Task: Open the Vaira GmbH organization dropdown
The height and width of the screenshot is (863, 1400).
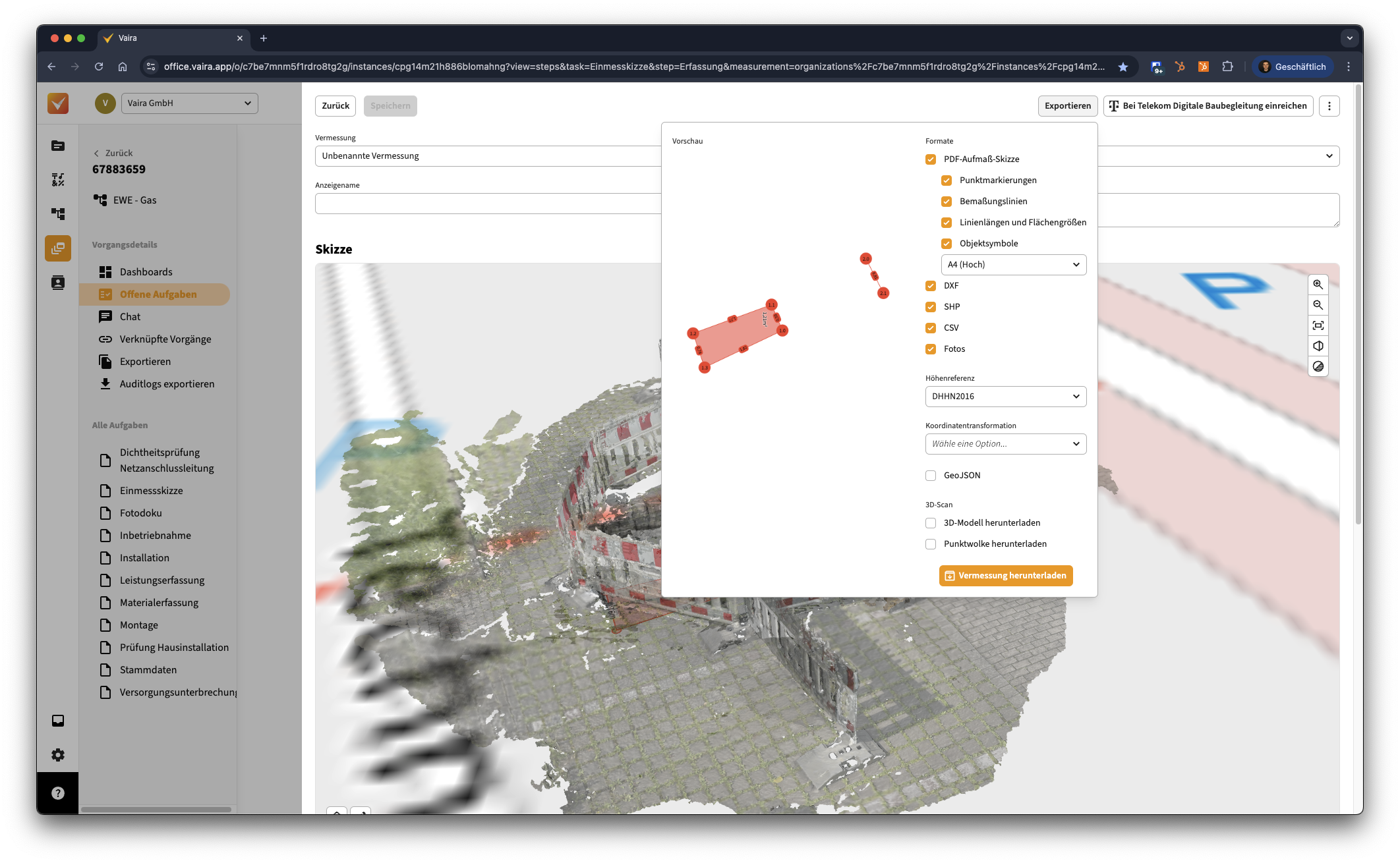Action: click(190, 103)
